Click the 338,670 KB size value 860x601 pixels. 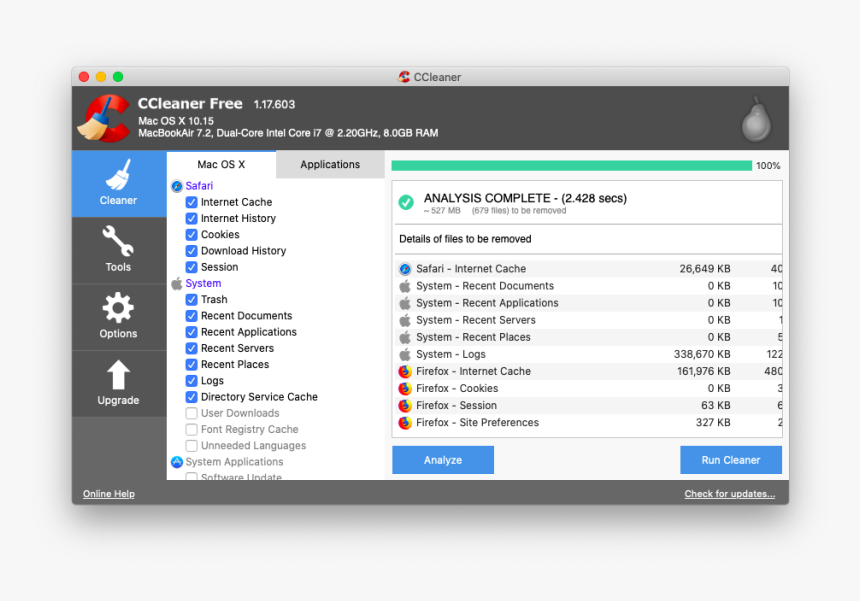702,354
